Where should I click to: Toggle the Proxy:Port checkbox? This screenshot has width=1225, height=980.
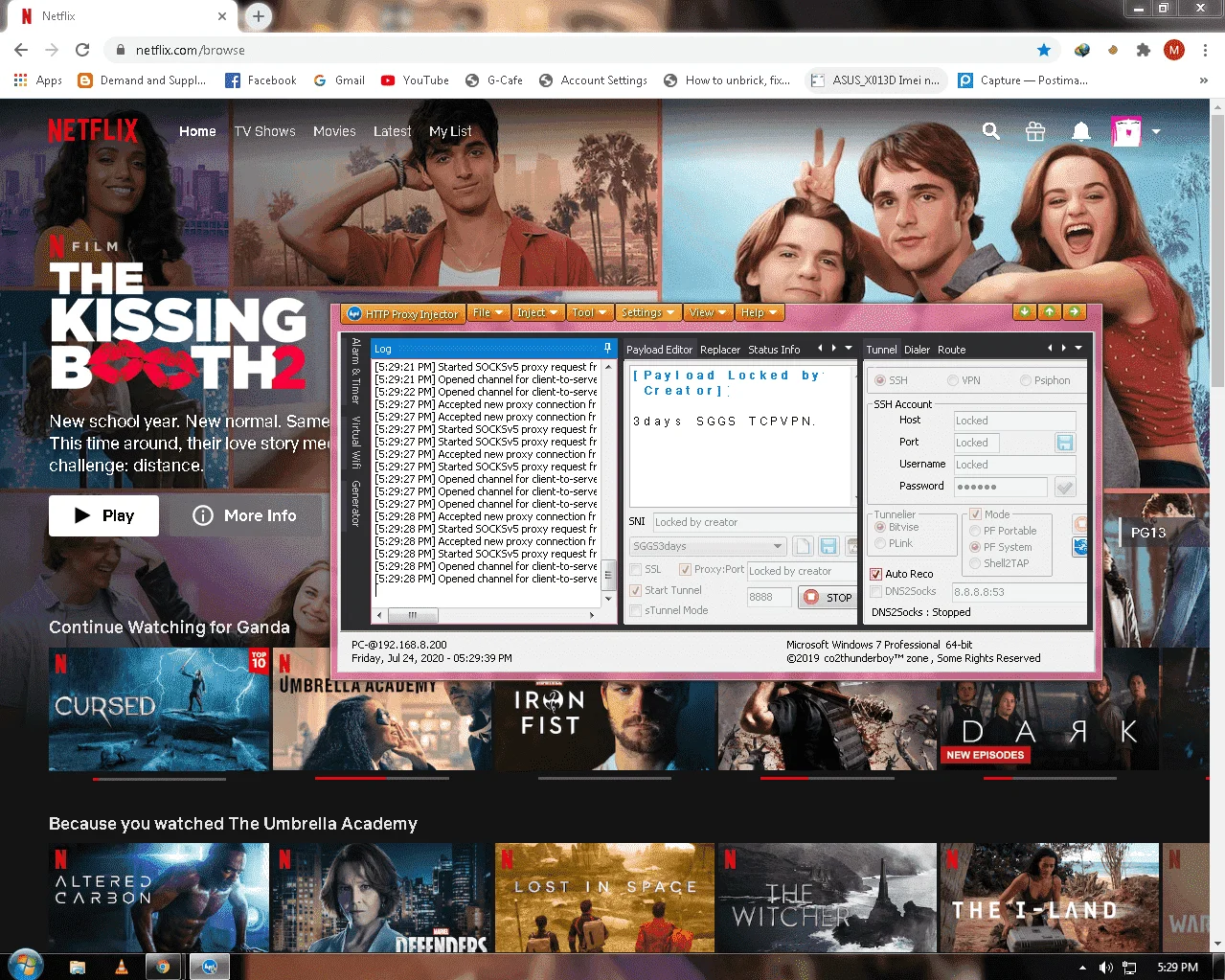click(685, 569)
